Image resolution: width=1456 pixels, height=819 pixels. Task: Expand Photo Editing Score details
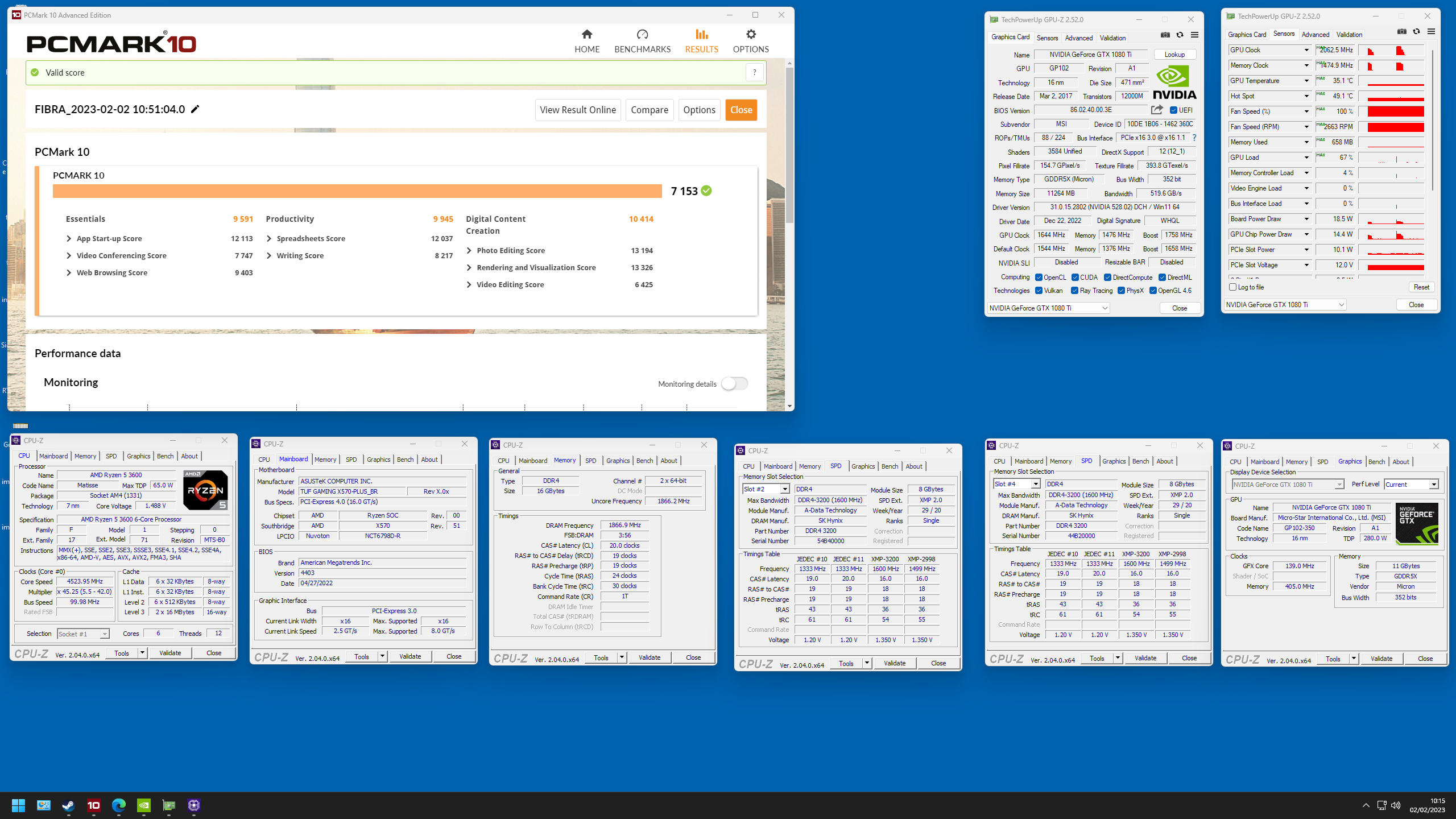[x=469, y=251]
